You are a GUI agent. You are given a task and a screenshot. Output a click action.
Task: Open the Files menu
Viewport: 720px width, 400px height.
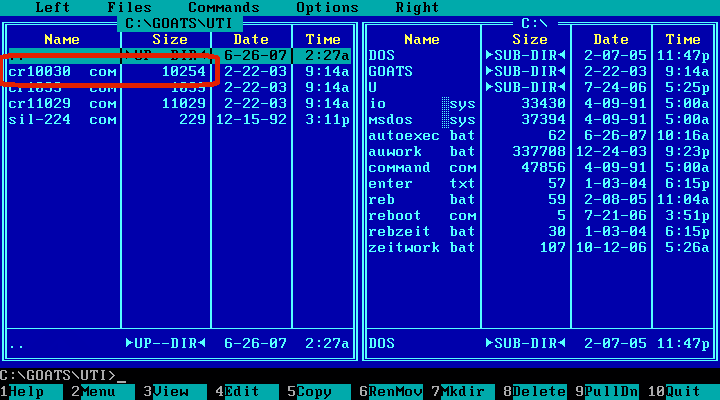pos(128,8)
